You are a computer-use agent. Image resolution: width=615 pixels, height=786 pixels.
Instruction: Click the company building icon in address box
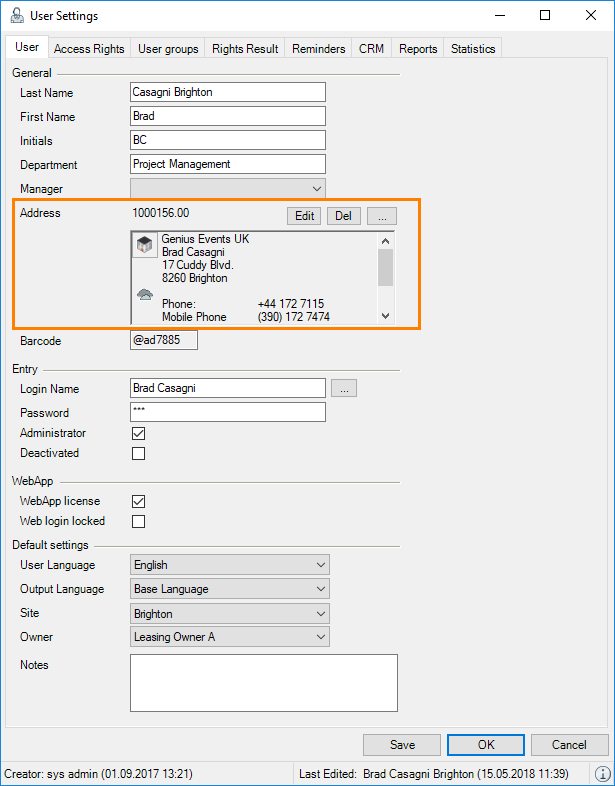click(x=145, y=246)
